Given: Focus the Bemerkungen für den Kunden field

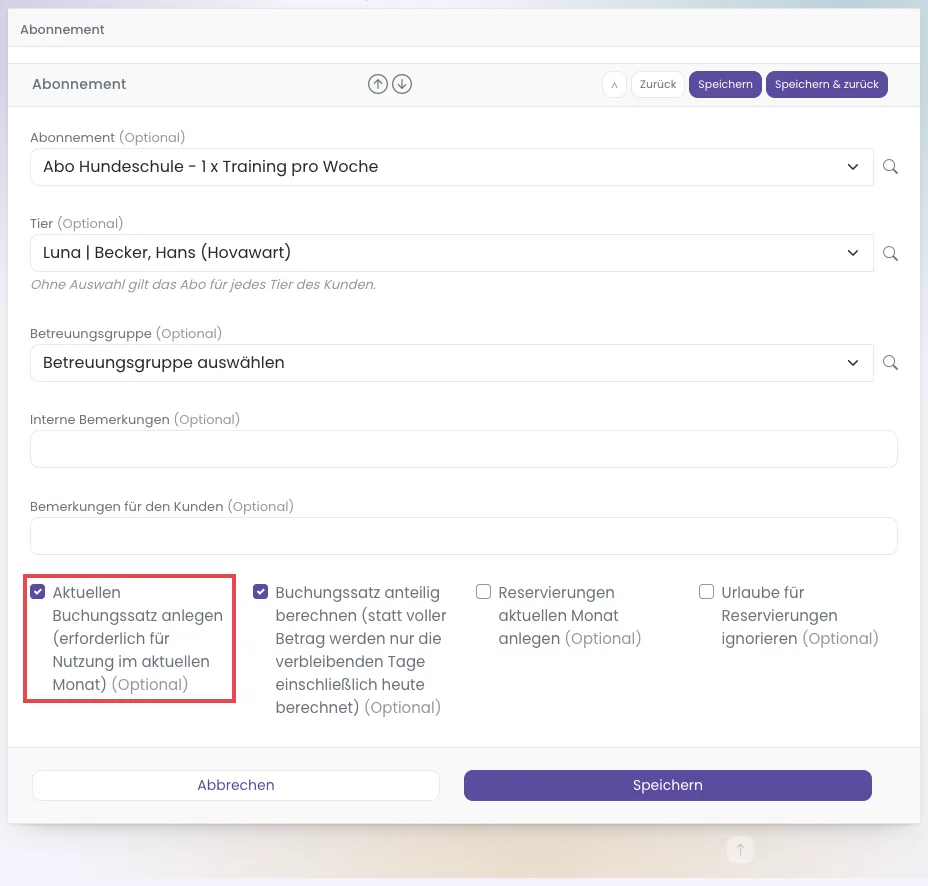Looking at the screenshot, I should 463,536.
